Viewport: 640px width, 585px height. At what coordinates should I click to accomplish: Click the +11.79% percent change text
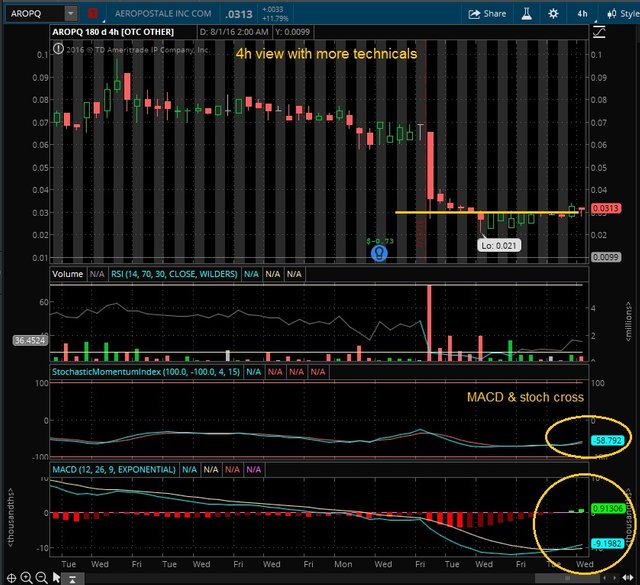275,19
